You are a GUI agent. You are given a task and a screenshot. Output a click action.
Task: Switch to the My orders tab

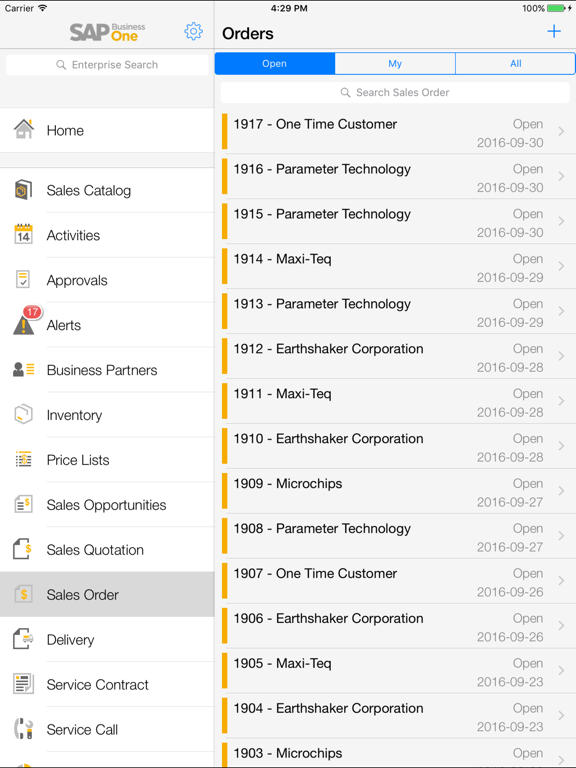(395, 64)
